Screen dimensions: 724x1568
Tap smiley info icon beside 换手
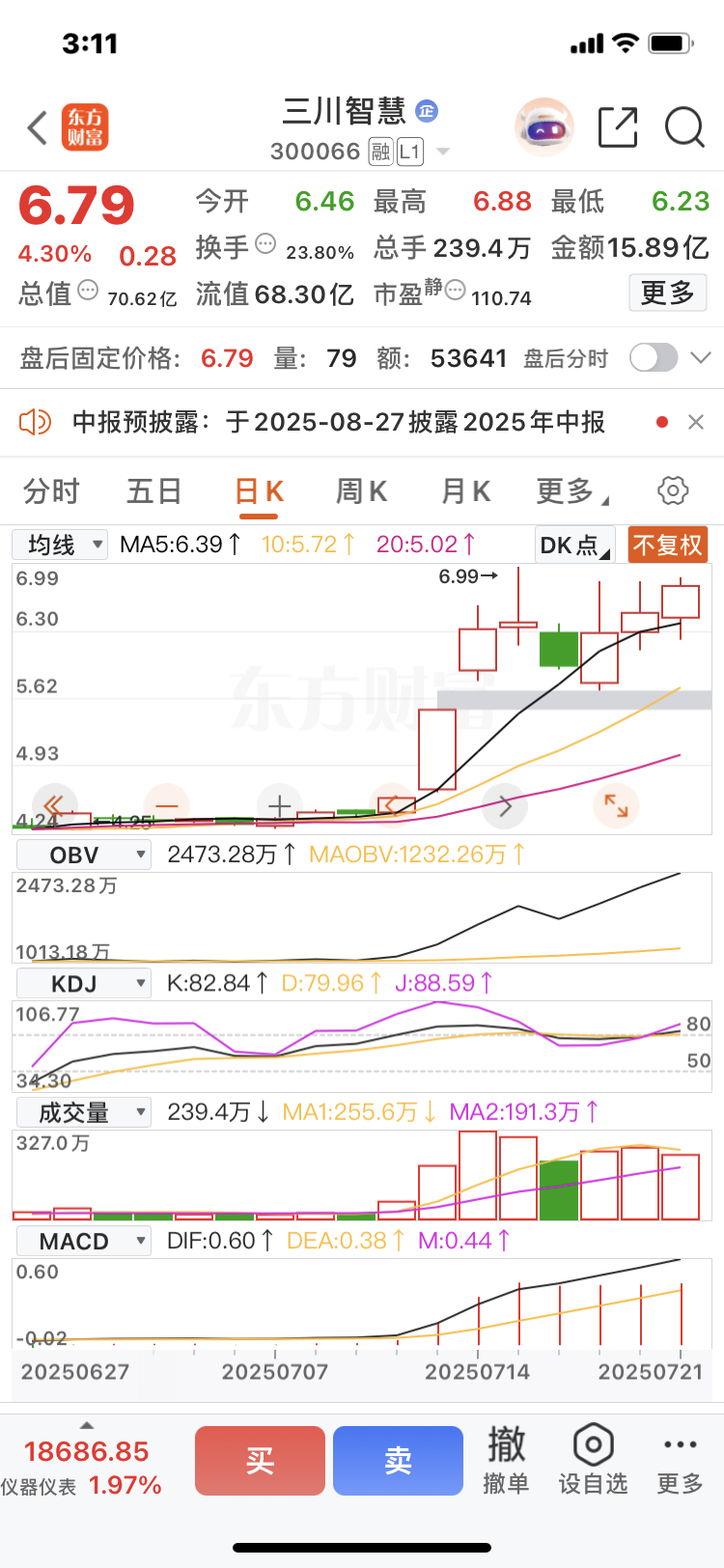click(x=265, y=243)
